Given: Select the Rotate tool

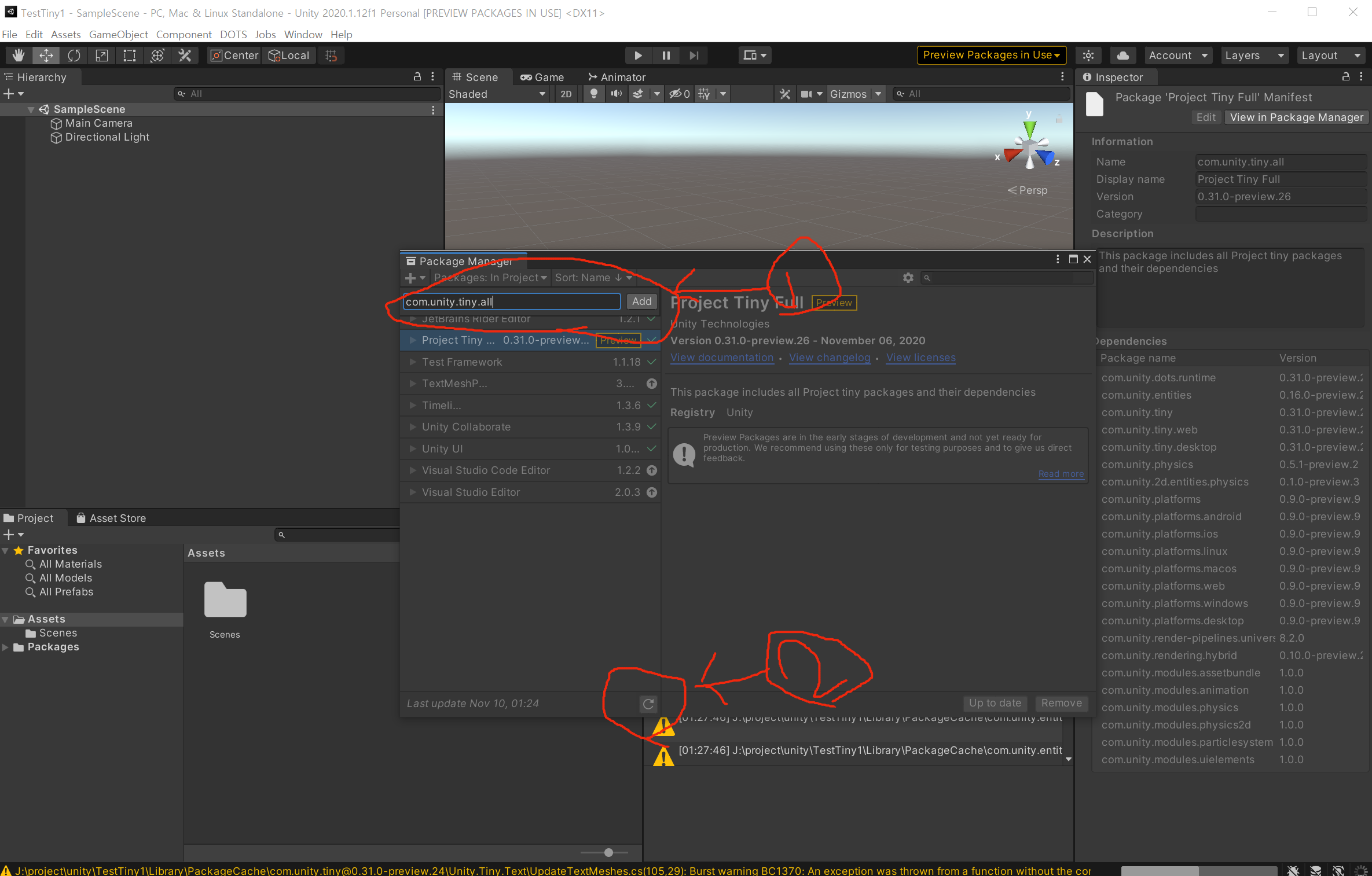Looking at the screenshot, I should point(74,56).
